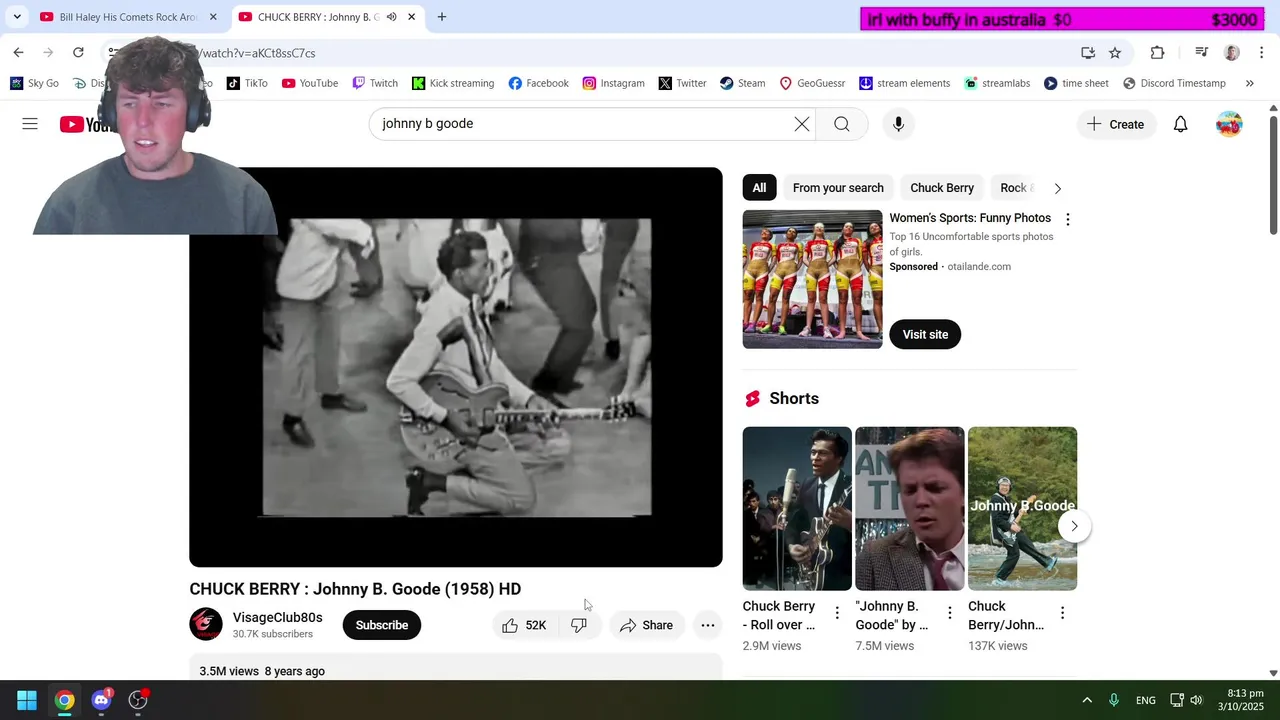This screenshot has height=720, width=1280.
Task: Open the streamlabs bookmark
Action: [x=997, y=83]
